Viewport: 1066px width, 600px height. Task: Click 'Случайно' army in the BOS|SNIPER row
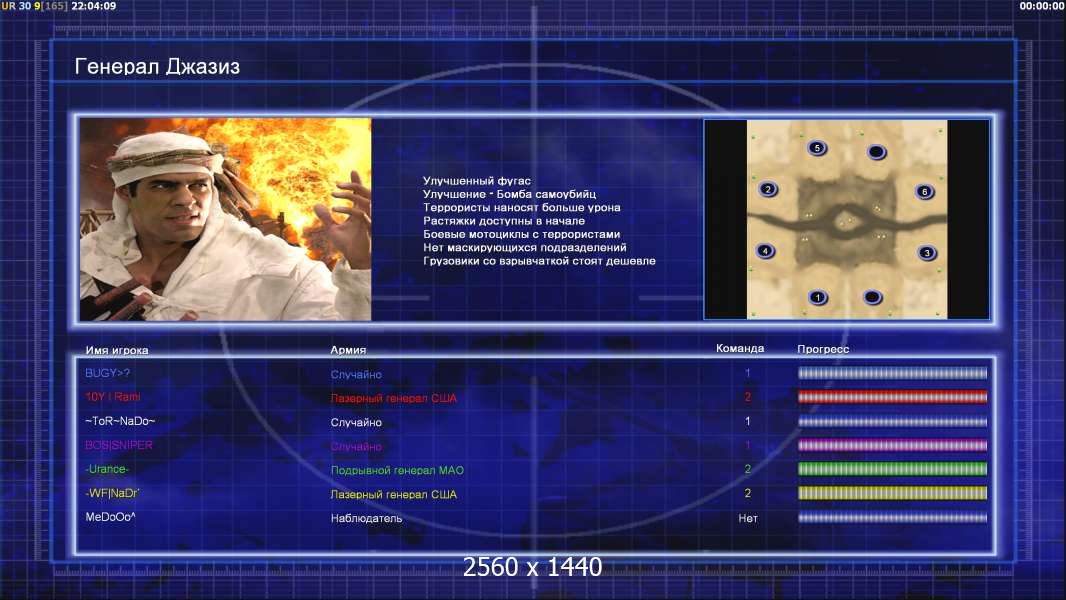[356, 446]
